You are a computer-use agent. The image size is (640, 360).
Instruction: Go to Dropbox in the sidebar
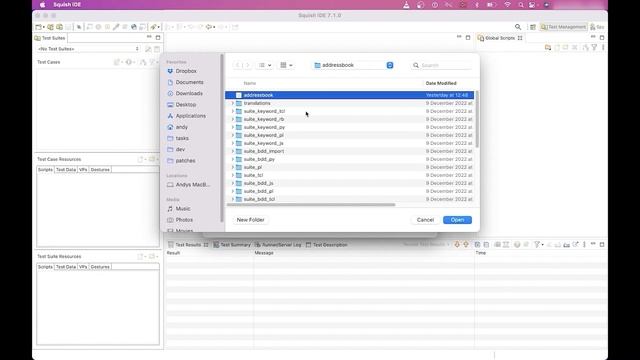click(182, 71)
